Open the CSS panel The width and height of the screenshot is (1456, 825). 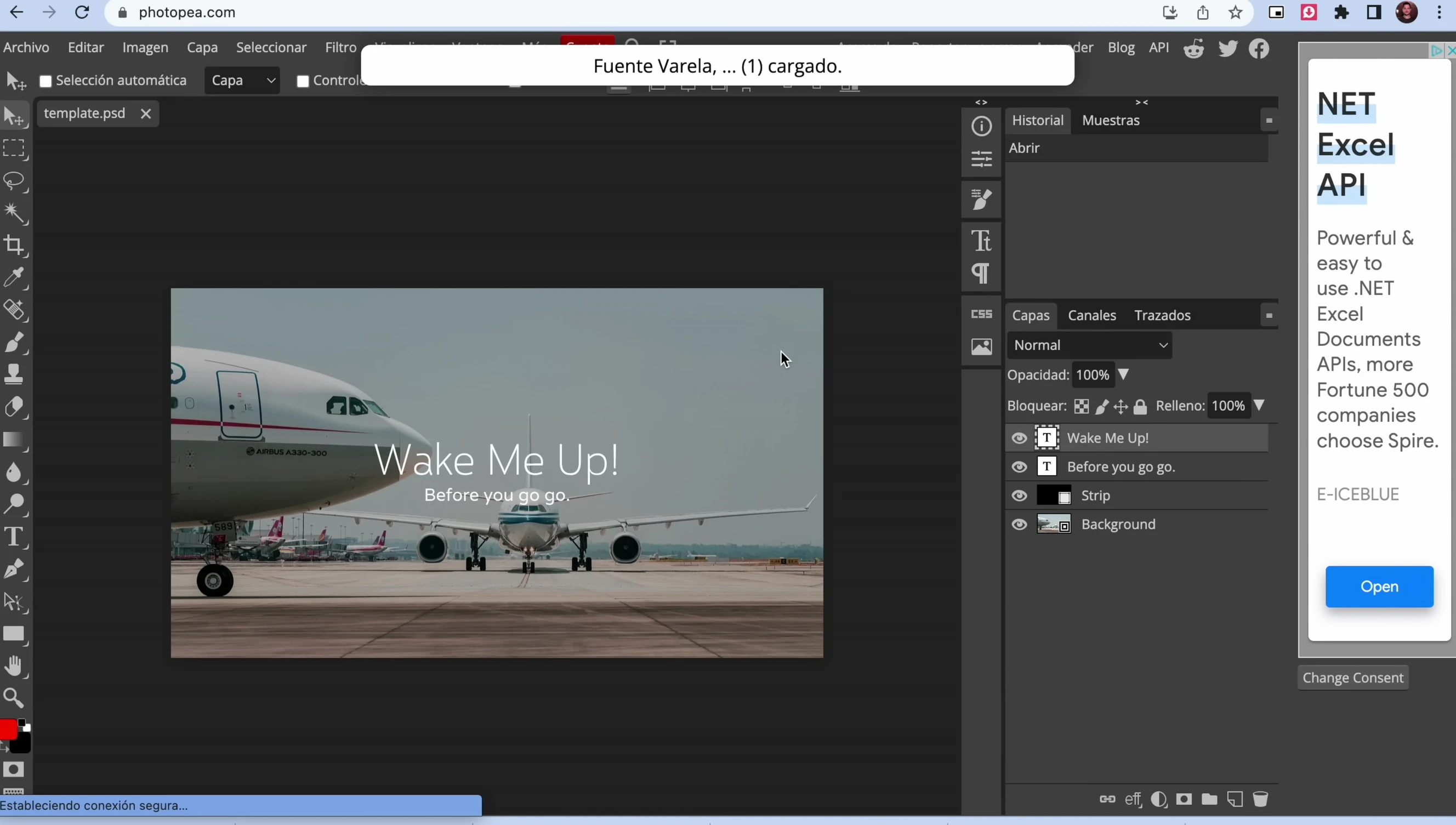tap(981, 314)
